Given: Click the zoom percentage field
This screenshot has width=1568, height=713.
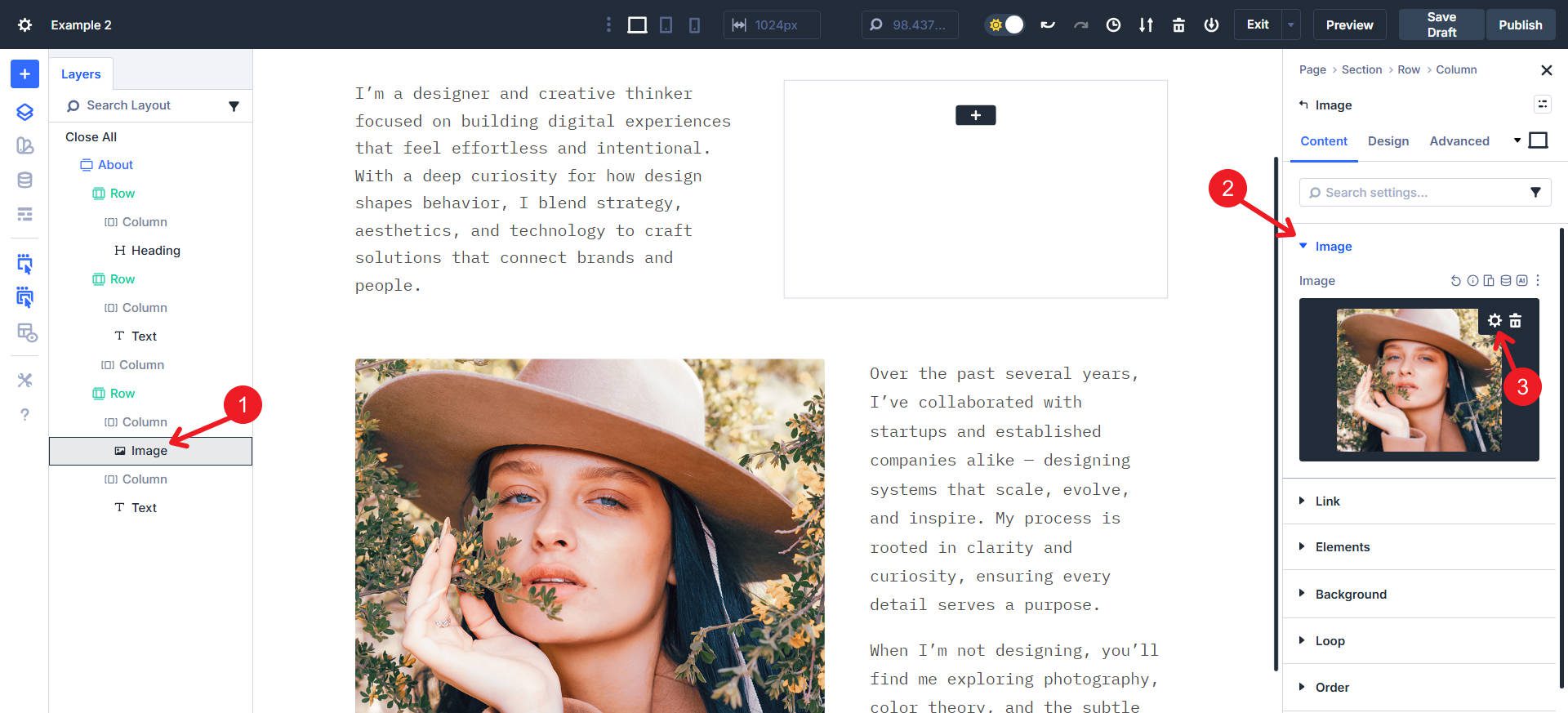Looking at the screenshot, I should click(x=910, y=25).
